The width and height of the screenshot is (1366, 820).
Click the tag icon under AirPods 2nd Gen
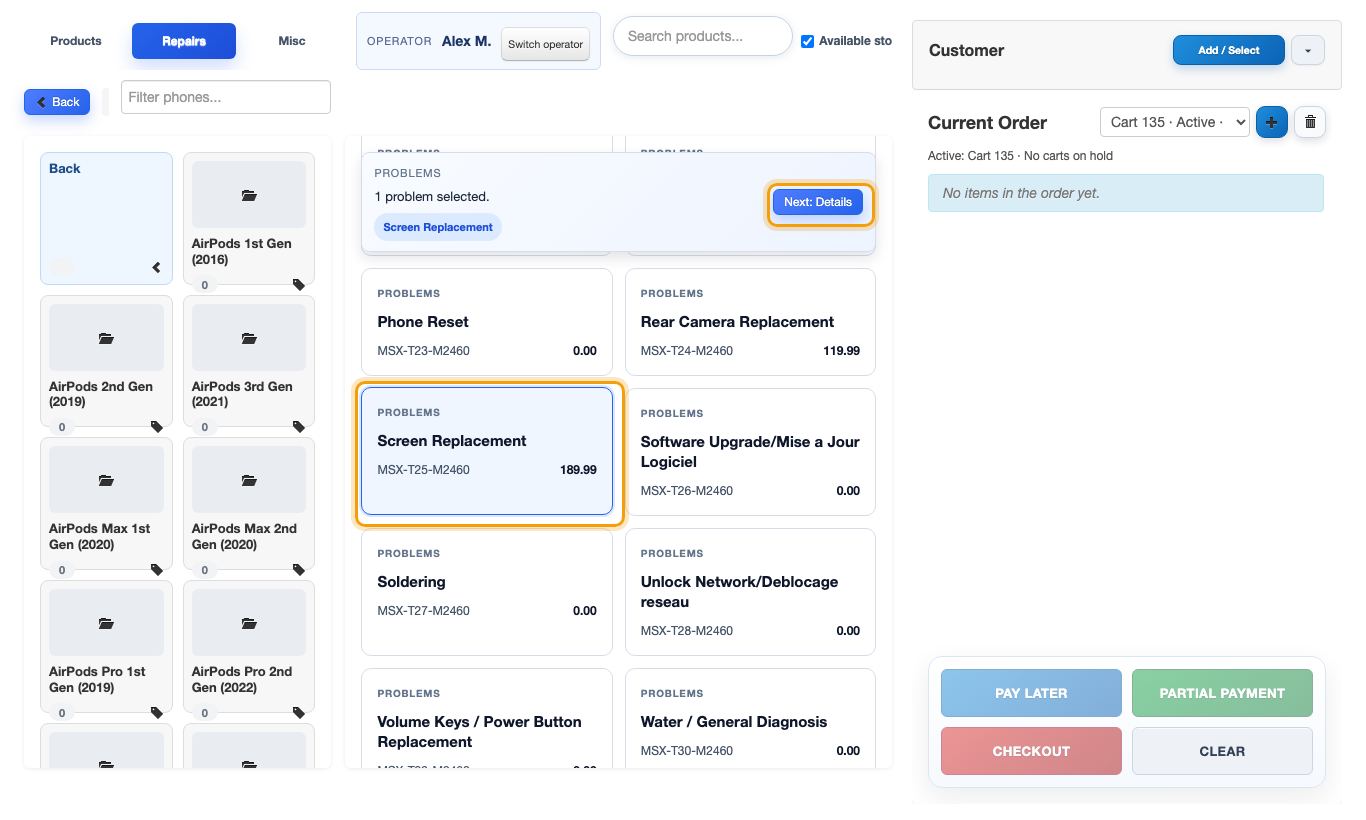(x=157, y=427)
